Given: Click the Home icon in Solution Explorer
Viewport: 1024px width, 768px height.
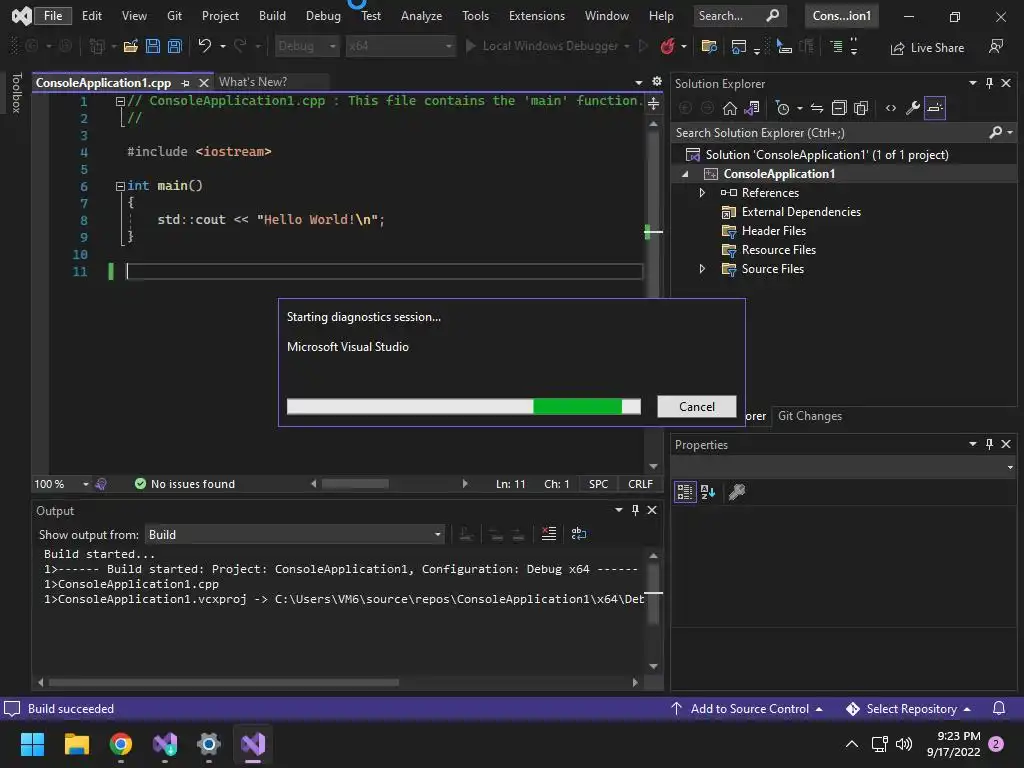Looking at the screenshot, I should tap(729, 108).
